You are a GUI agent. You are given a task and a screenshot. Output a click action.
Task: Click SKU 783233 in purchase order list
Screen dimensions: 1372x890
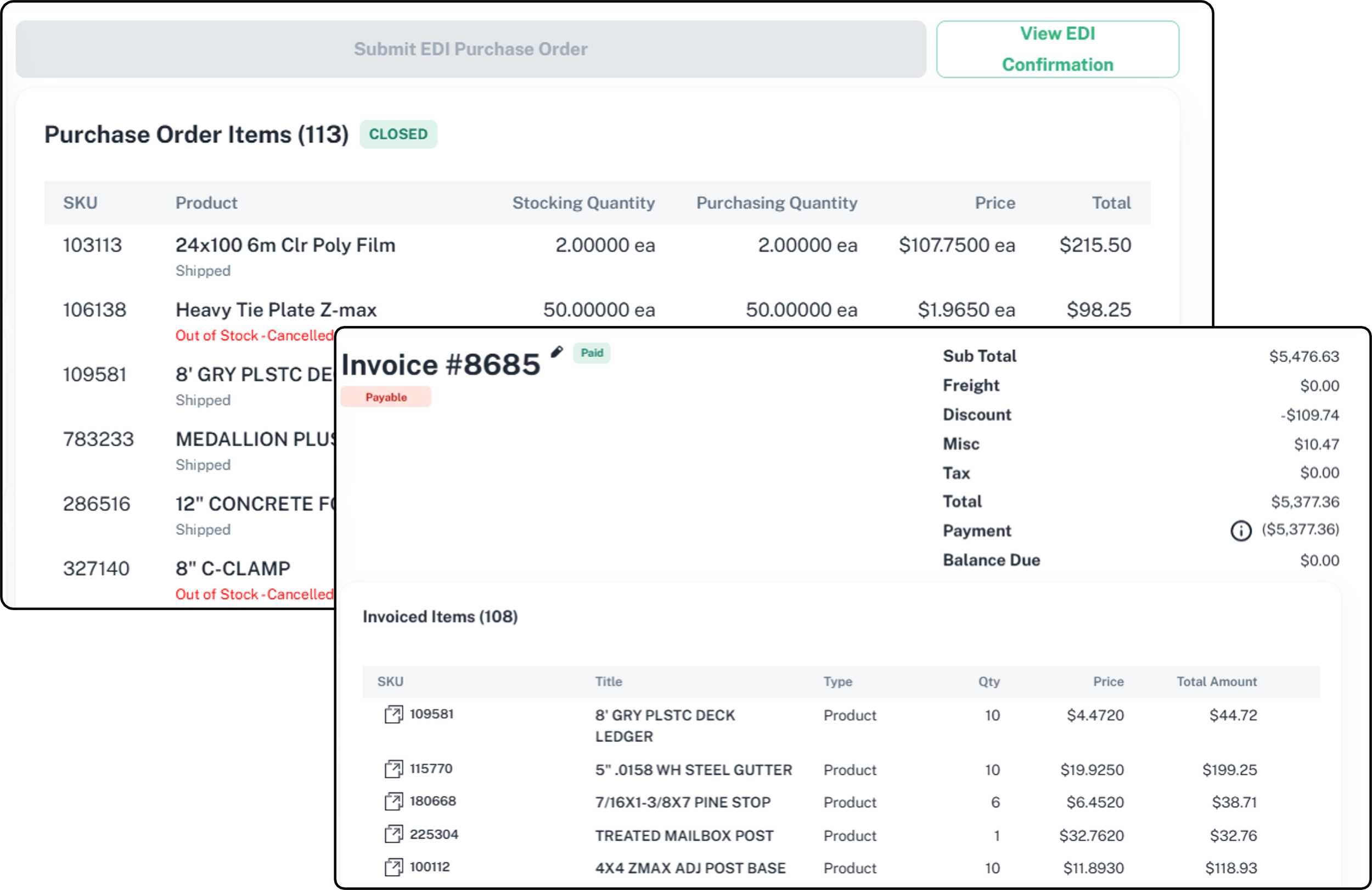[x=98, y=439]
